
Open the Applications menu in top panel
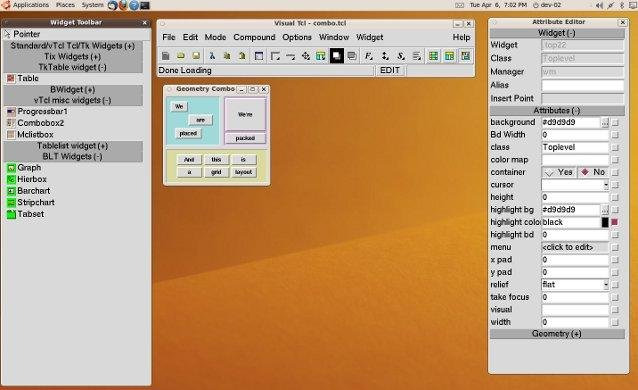point(31,5)
